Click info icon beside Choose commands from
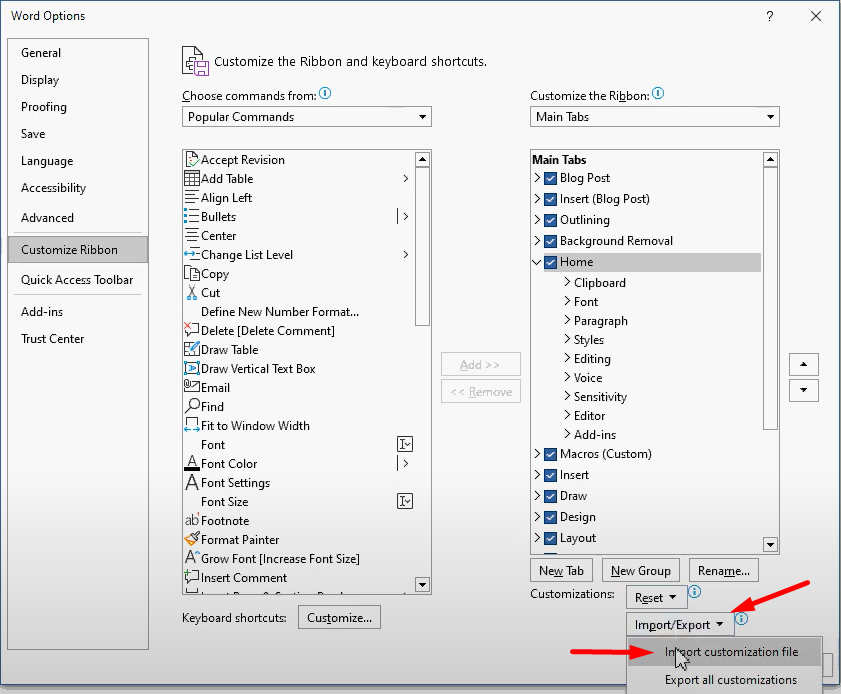Viewport: 841px width, 694px height. tap(325, 93)
